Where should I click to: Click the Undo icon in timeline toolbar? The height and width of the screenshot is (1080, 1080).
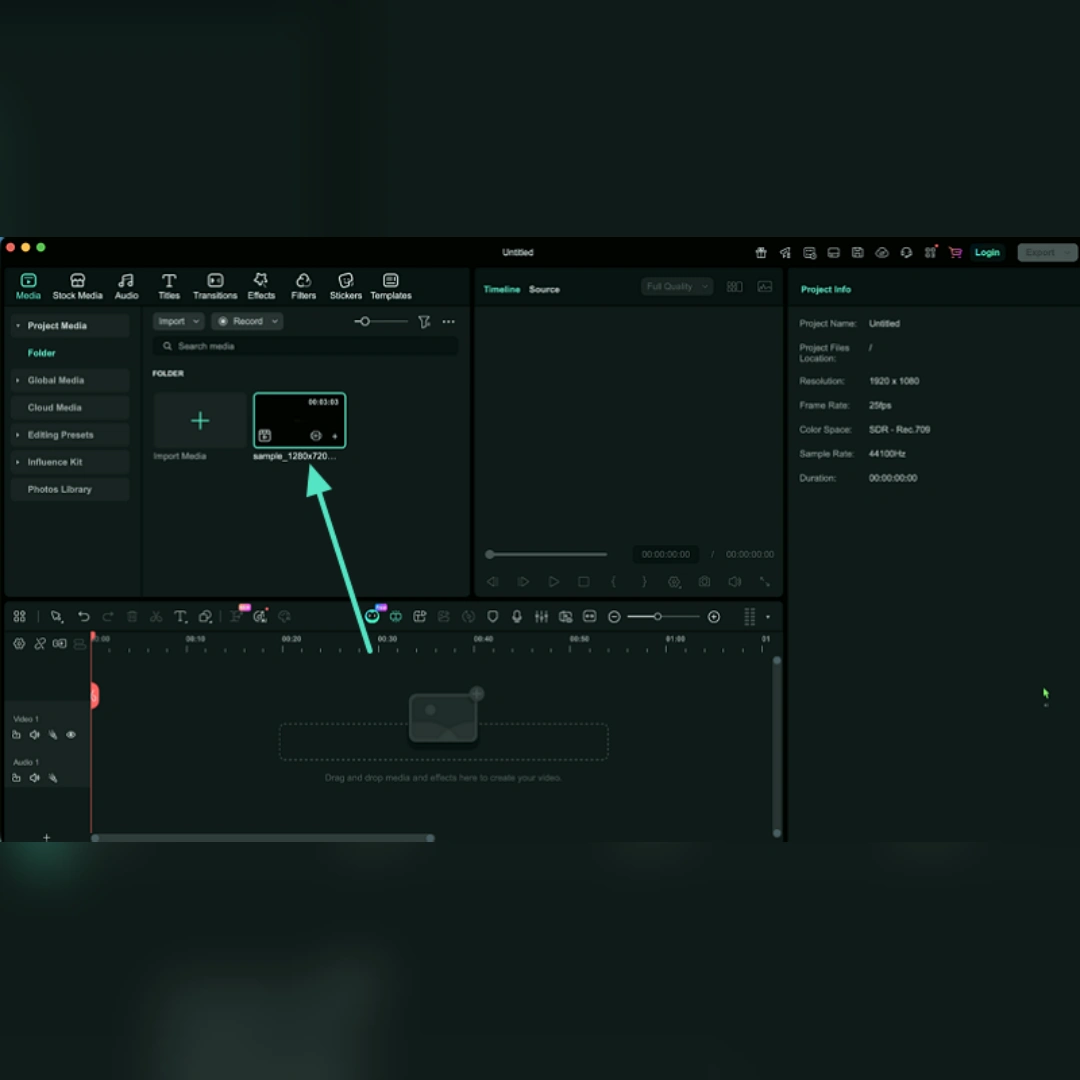point(83,616)
